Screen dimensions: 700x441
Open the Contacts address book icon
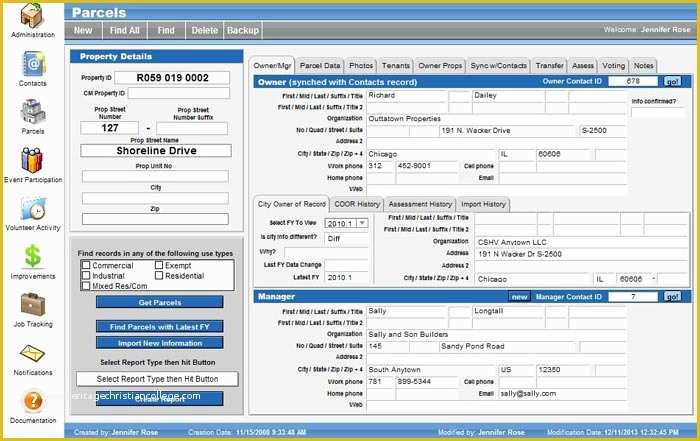tap(32, 64)
